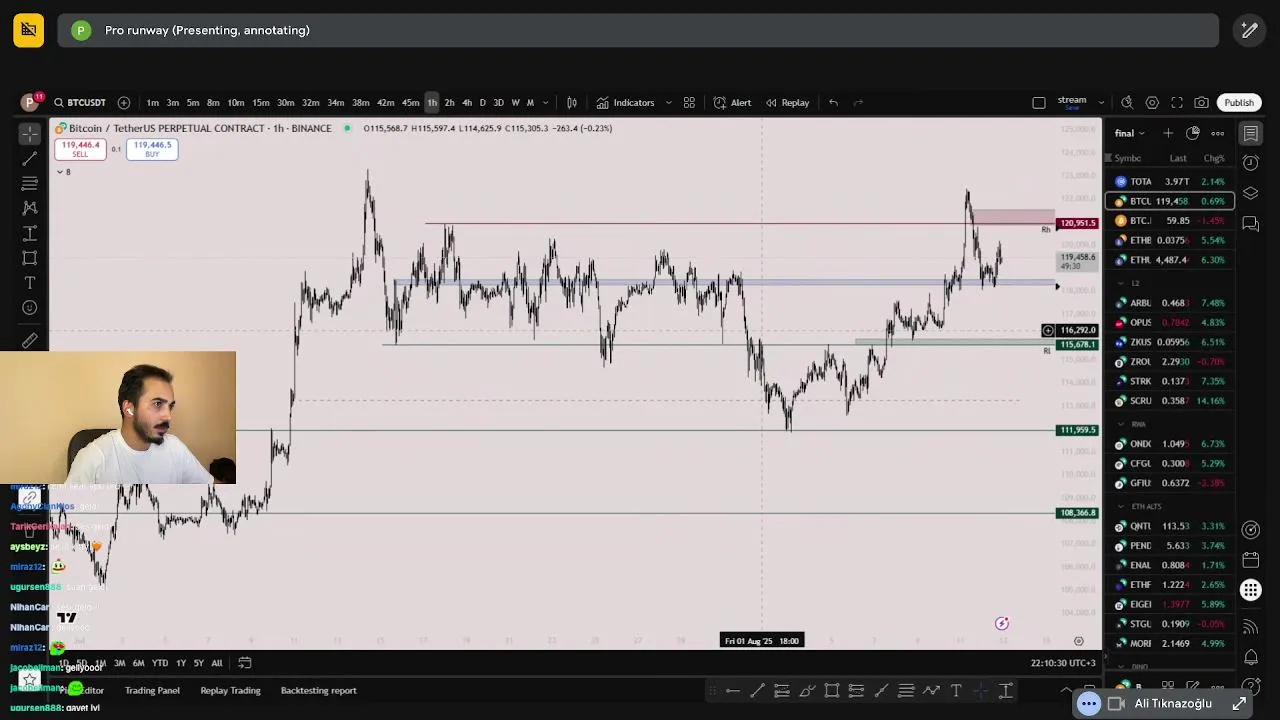This screenshot has height=720, width=1280.
Task: Toggle camera in Ali Tıknazoğlu meeting bar
Action: [1116, 704]
